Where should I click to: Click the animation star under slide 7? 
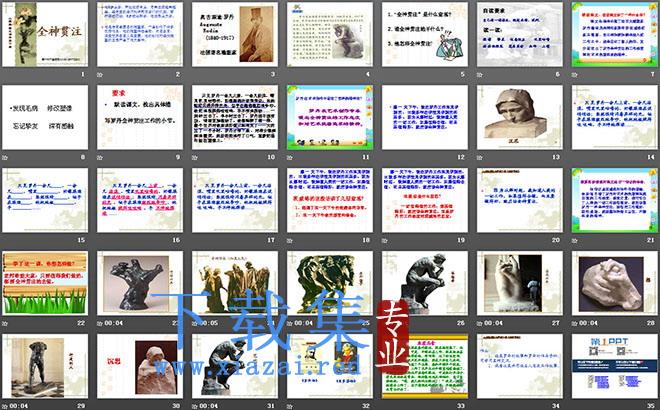click(575, 75)
